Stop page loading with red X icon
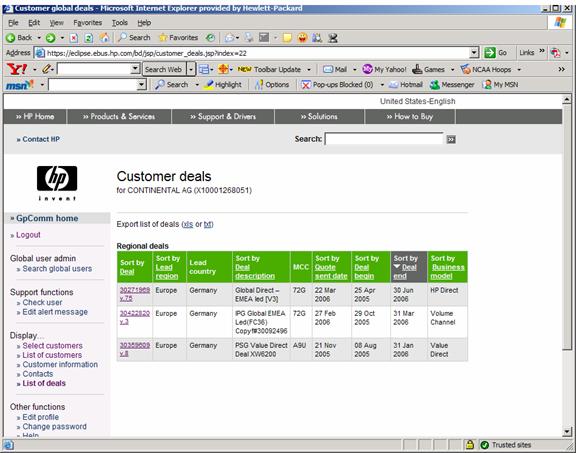This screenshot has height=453, width=576. pyautogui.click(x=74, y=37)
